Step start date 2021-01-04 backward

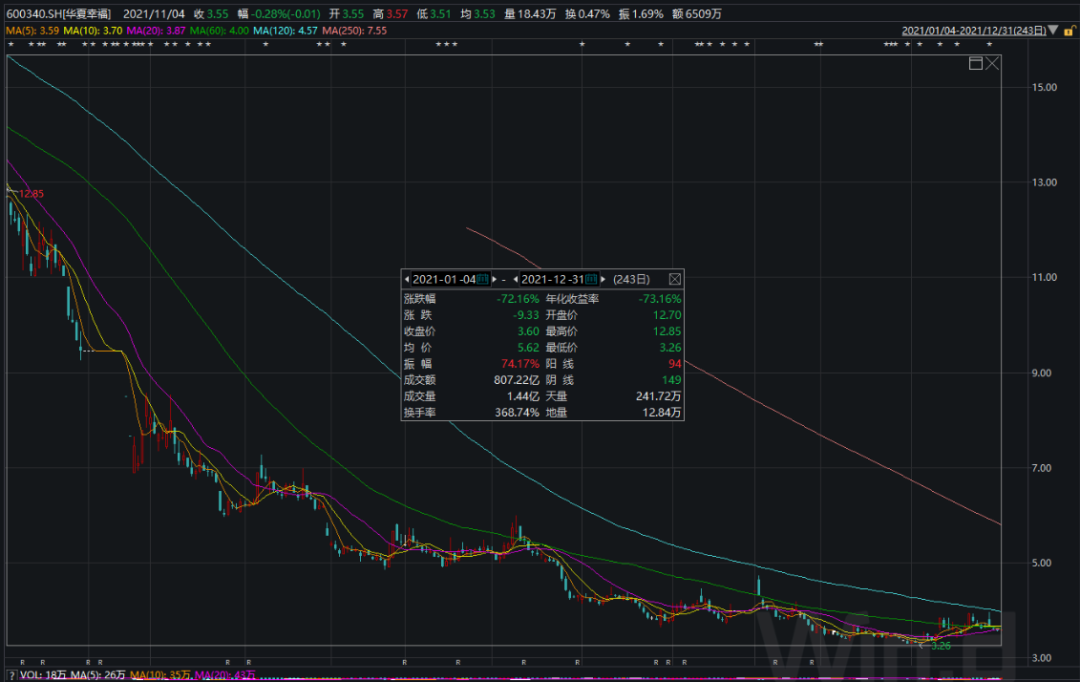pos(407,279)
